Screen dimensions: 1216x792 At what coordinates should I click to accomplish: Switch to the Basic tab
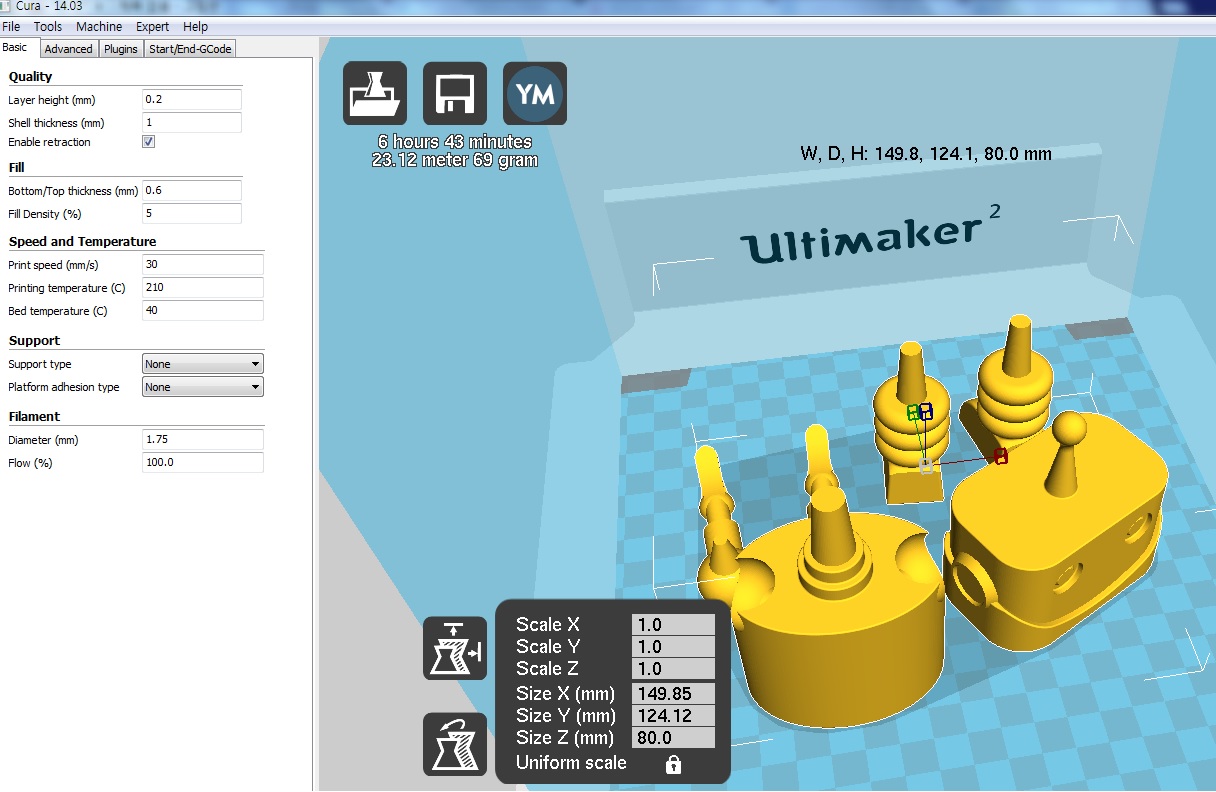click(x=15, y=48)
